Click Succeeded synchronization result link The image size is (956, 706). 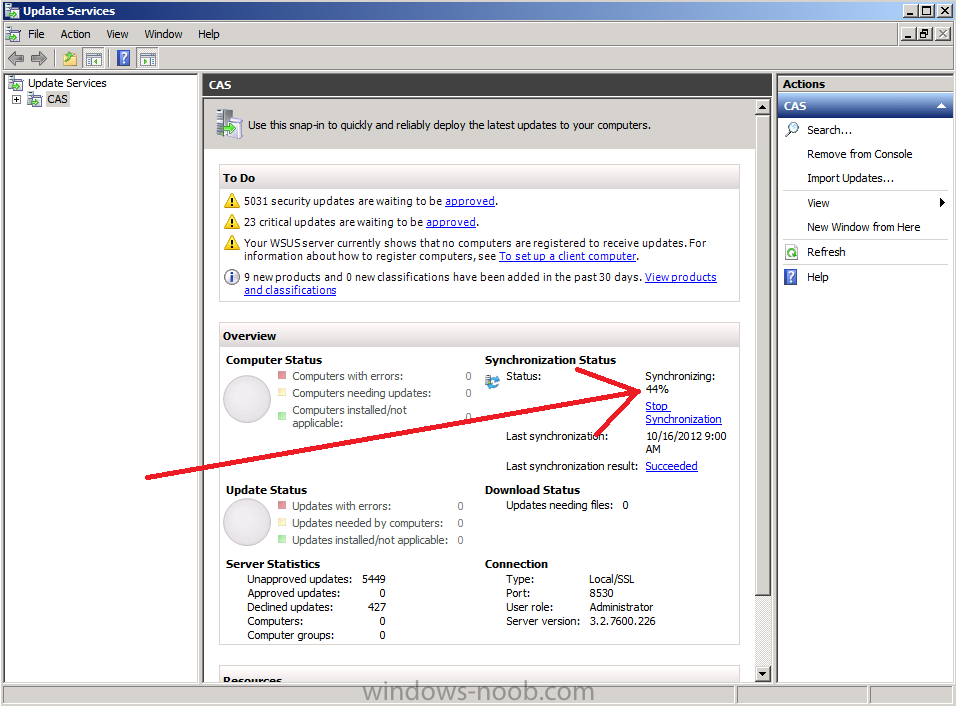tap(671, 466)
